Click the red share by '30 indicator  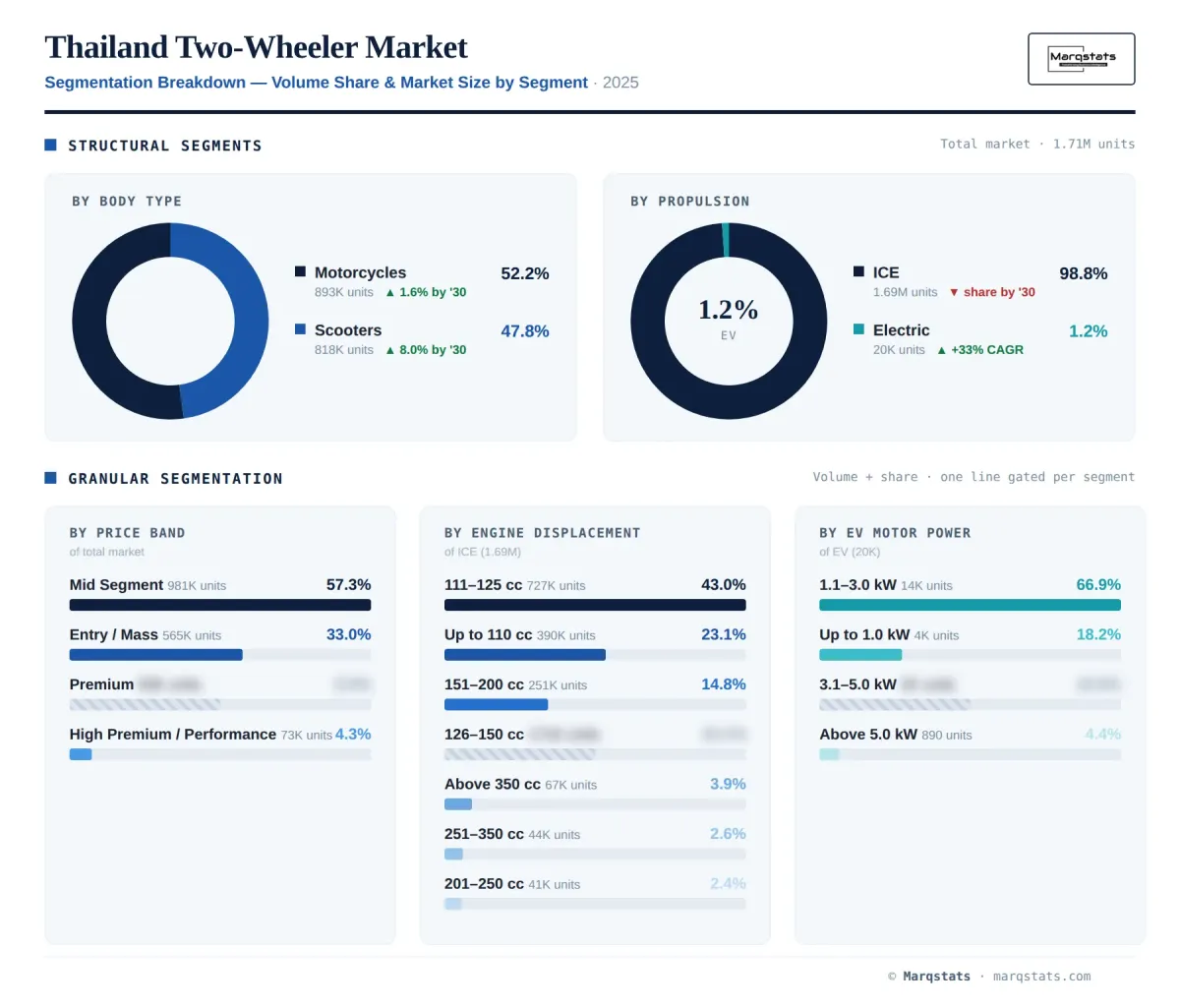point(992,292)
